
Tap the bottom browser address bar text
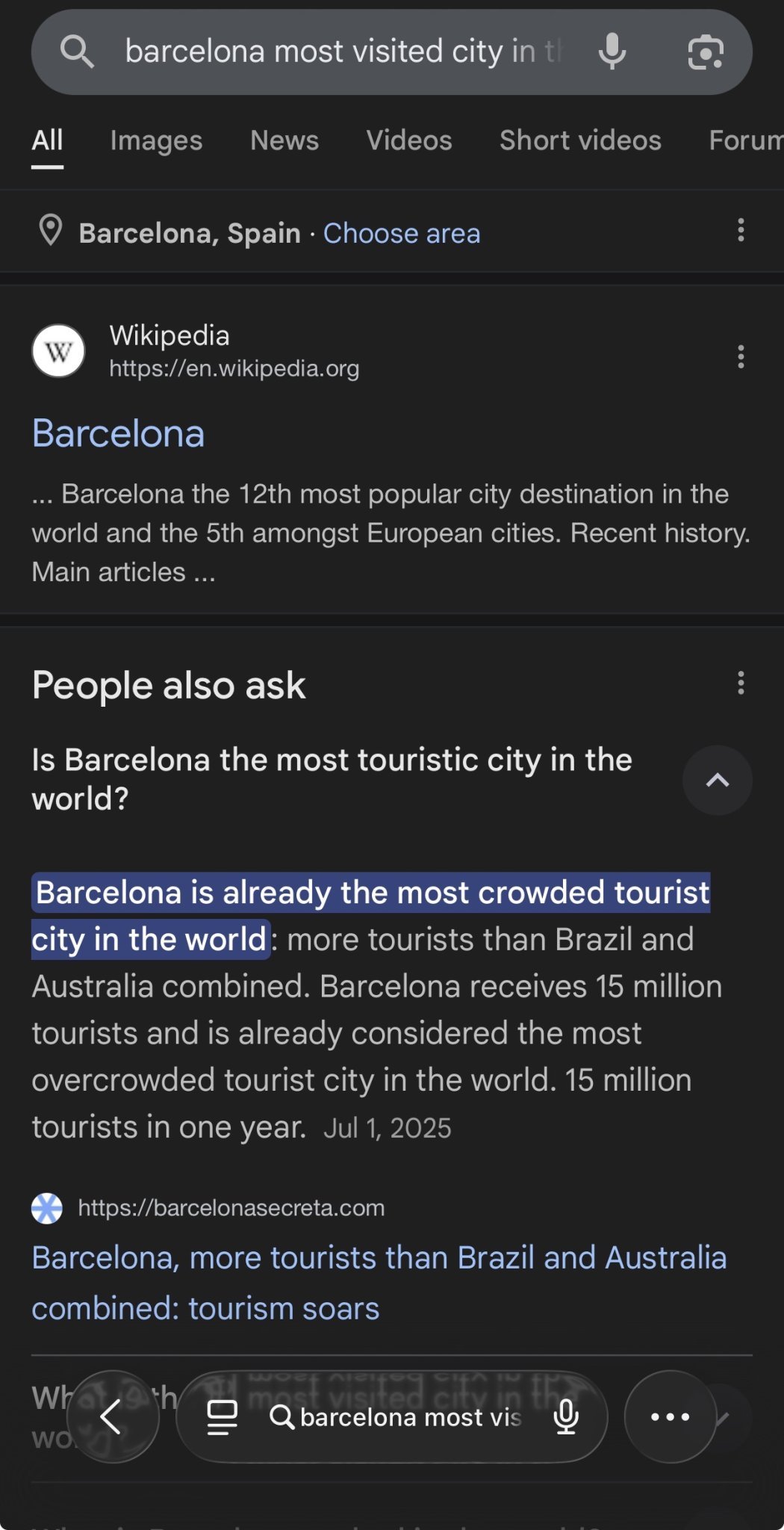point(409,1417)
